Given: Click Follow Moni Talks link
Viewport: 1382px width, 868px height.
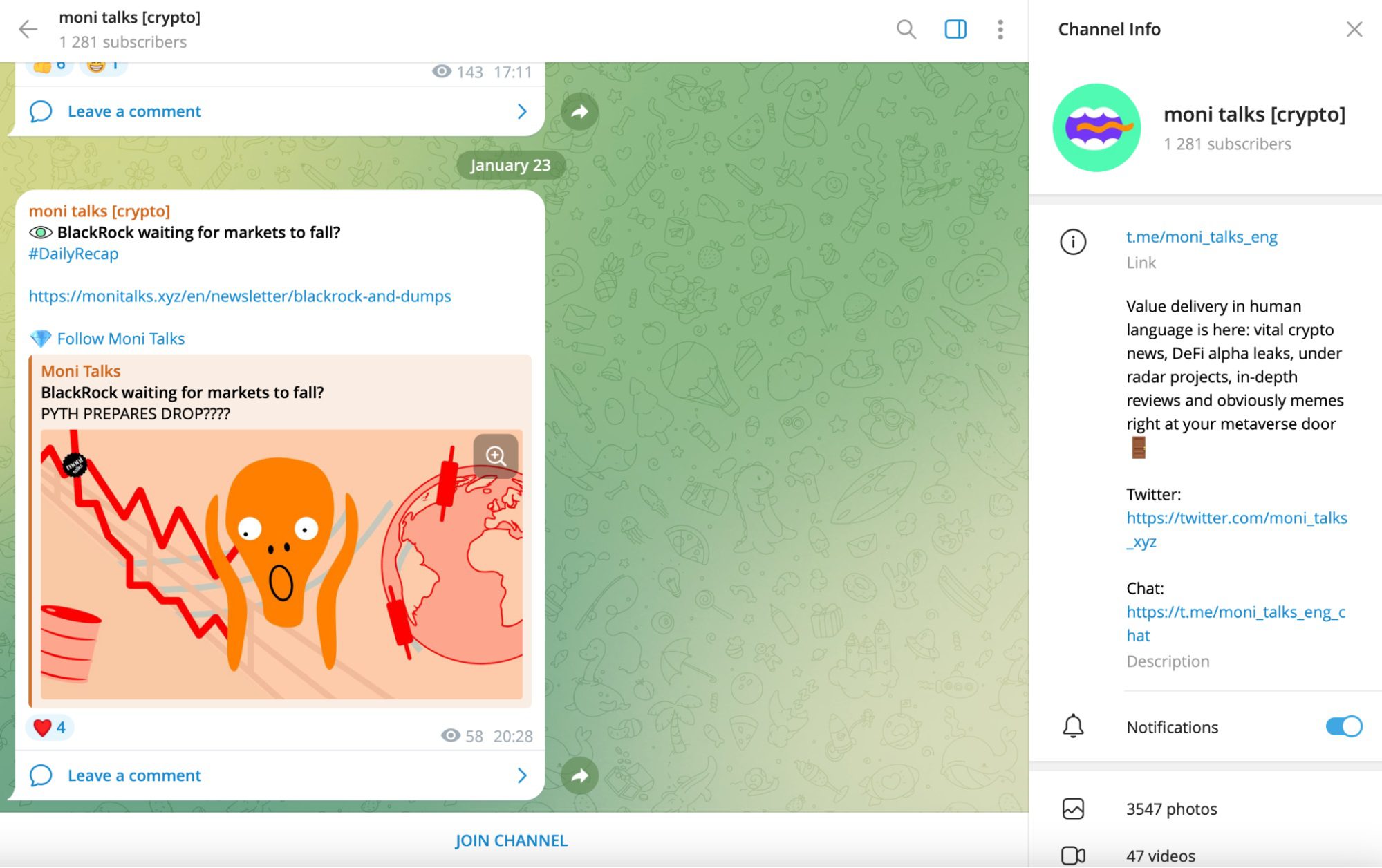Looking at the screenshot, I should (x=121, y=339).
